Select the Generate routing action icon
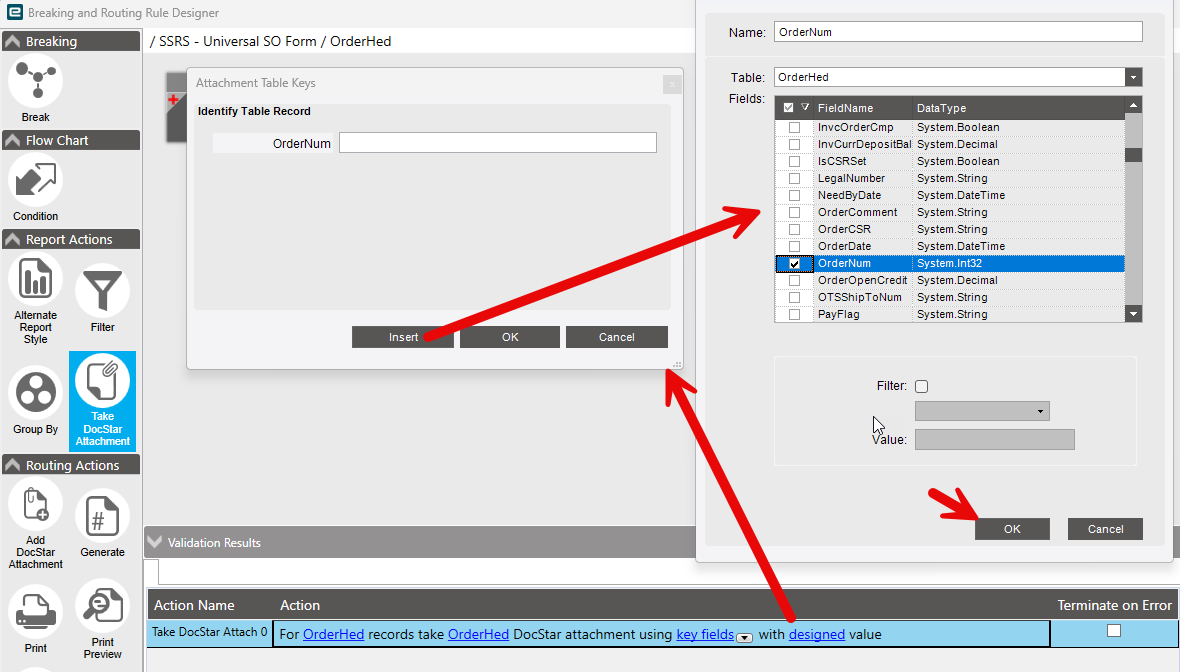This screenshot has width=1180, height=672. (102, 516)
